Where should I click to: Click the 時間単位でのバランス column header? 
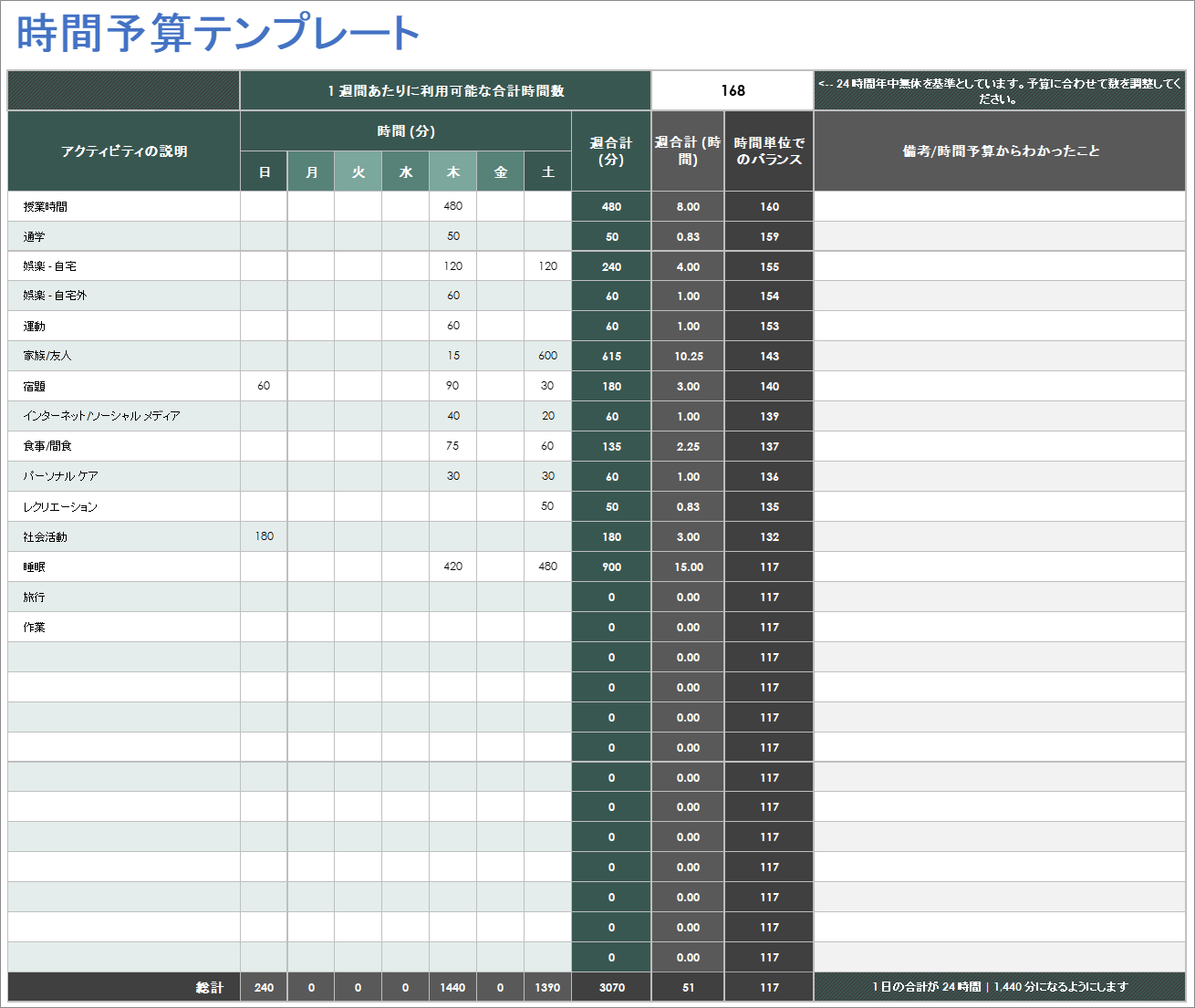(769, 151)
